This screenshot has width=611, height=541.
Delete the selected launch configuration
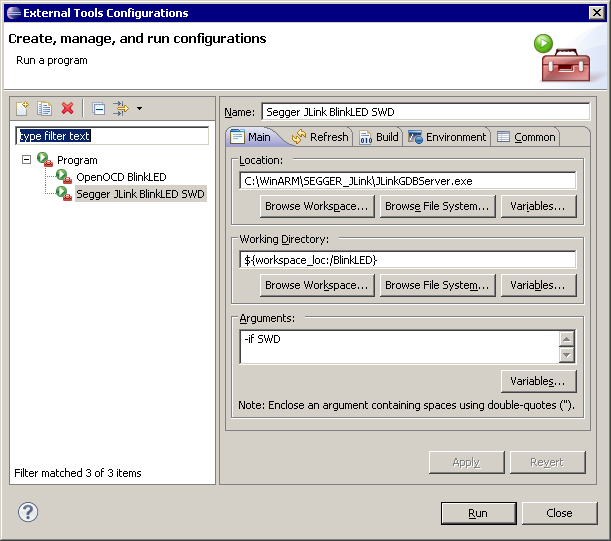tap(67, 108)
